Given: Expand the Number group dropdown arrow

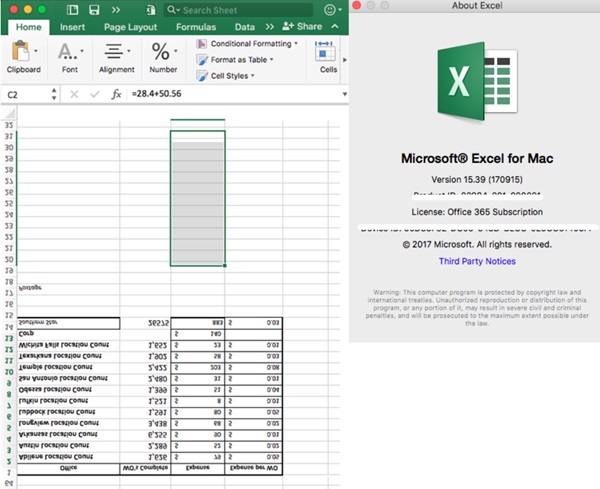Looking at the screenshot, I should [176, 51].
